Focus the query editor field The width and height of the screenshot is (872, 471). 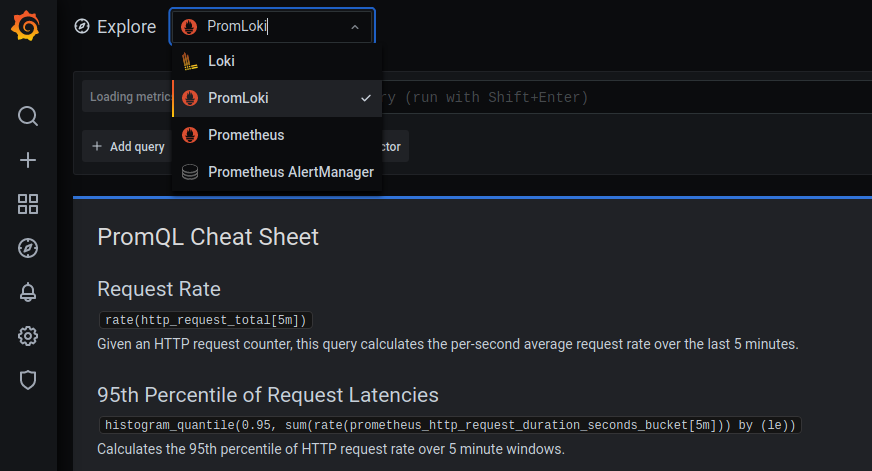[626, 97]
